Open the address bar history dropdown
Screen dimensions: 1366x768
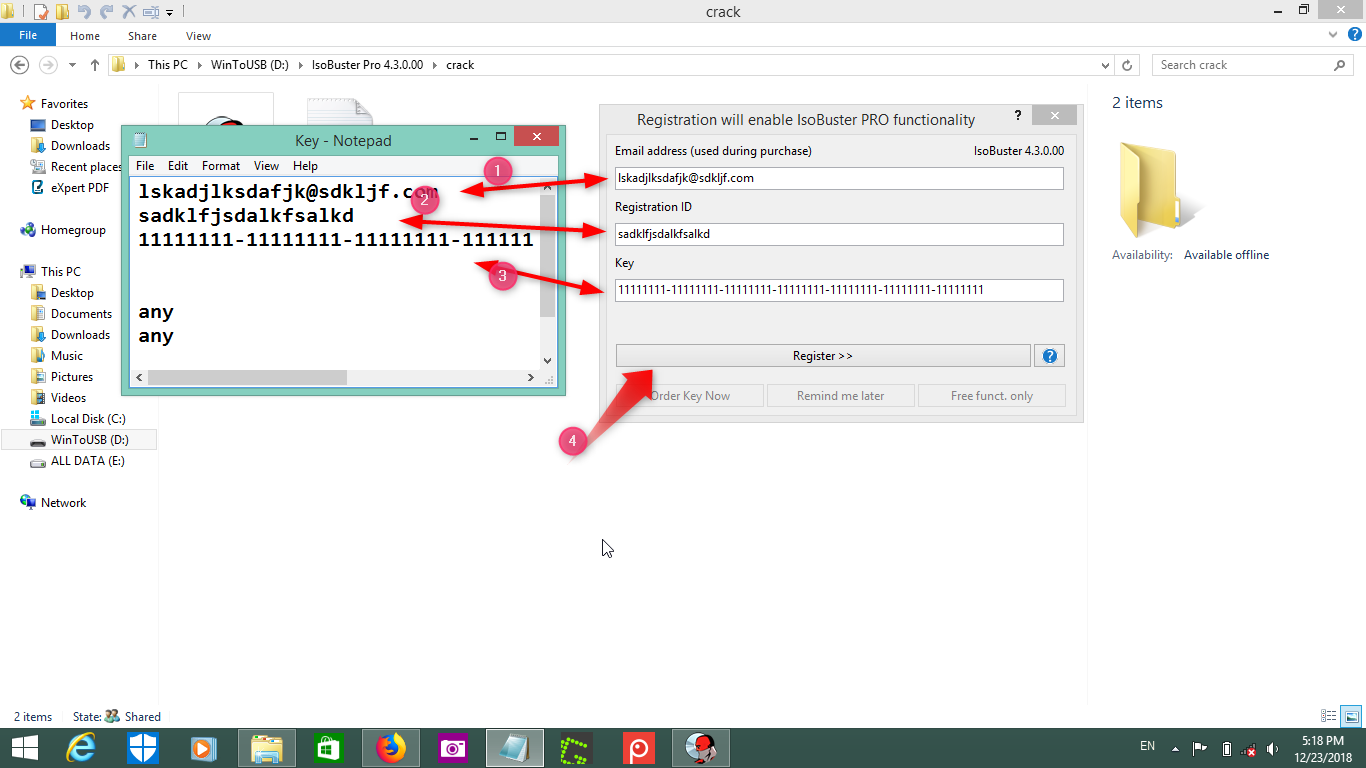[1104, 65]
